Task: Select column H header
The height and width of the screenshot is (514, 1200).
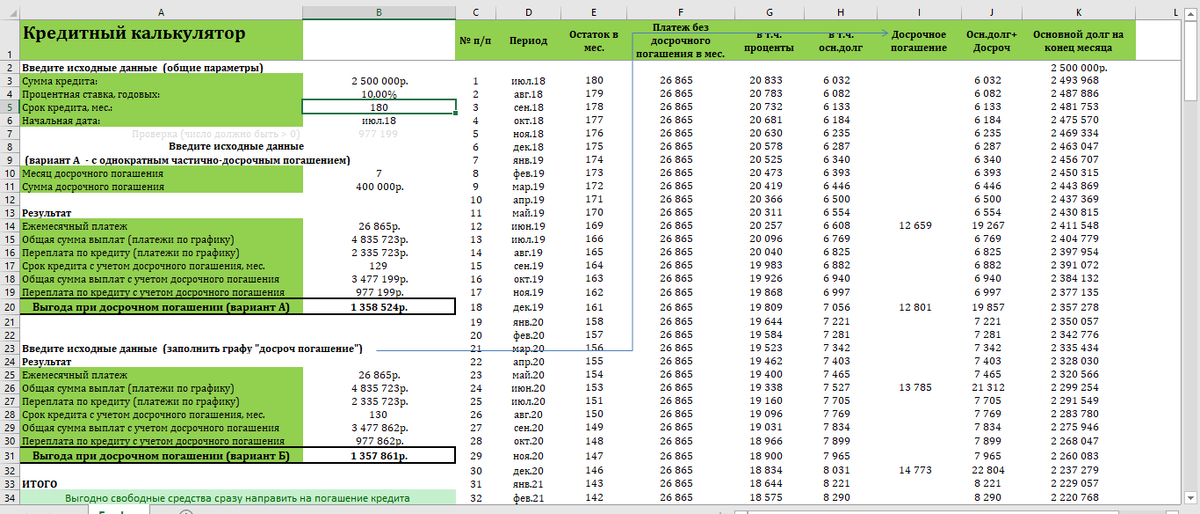Action: [x=840, y=11]
